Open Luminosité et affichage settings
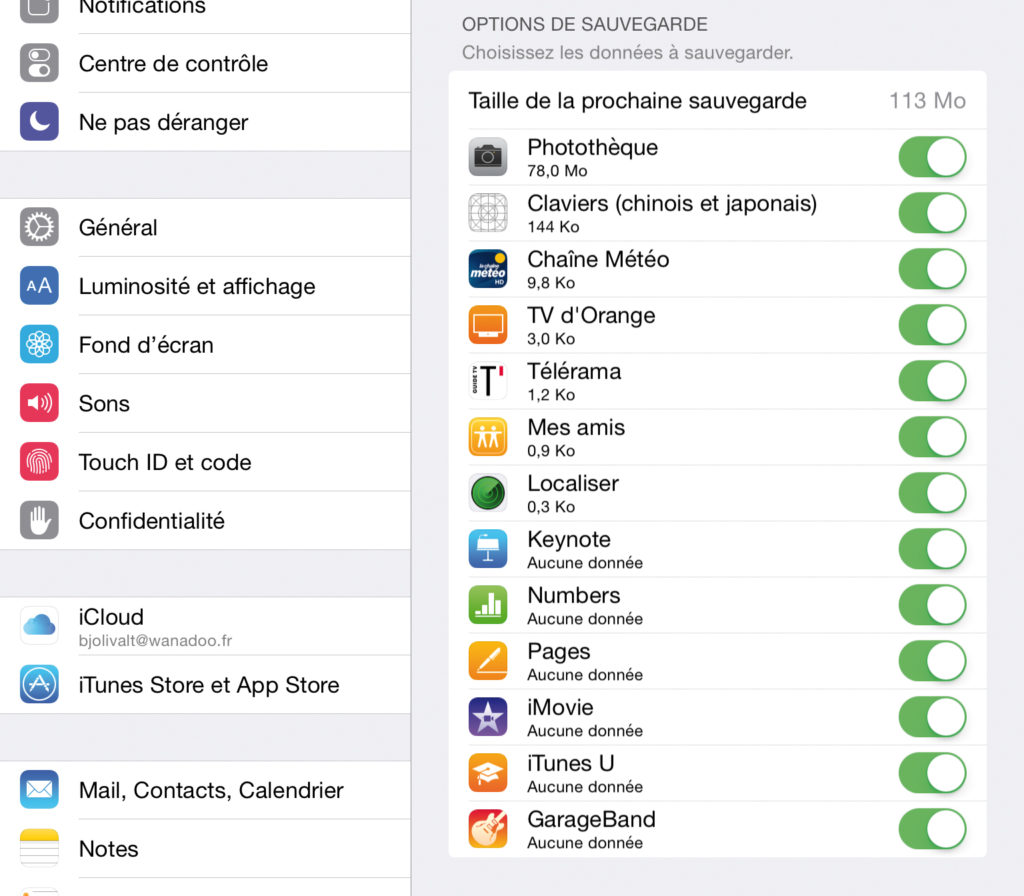 coord(205,286)
